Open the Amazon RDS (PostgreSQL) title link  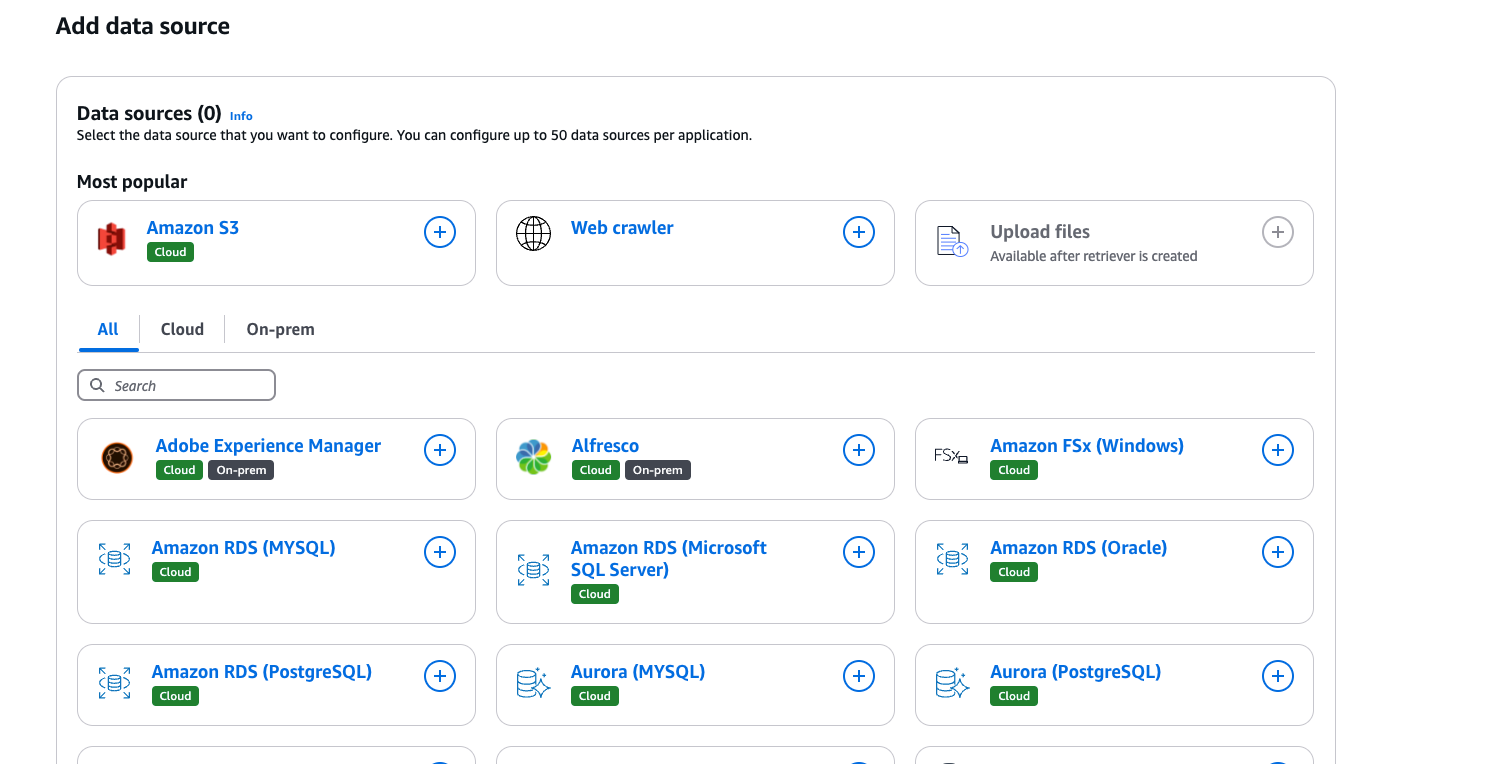pos(262,672)
